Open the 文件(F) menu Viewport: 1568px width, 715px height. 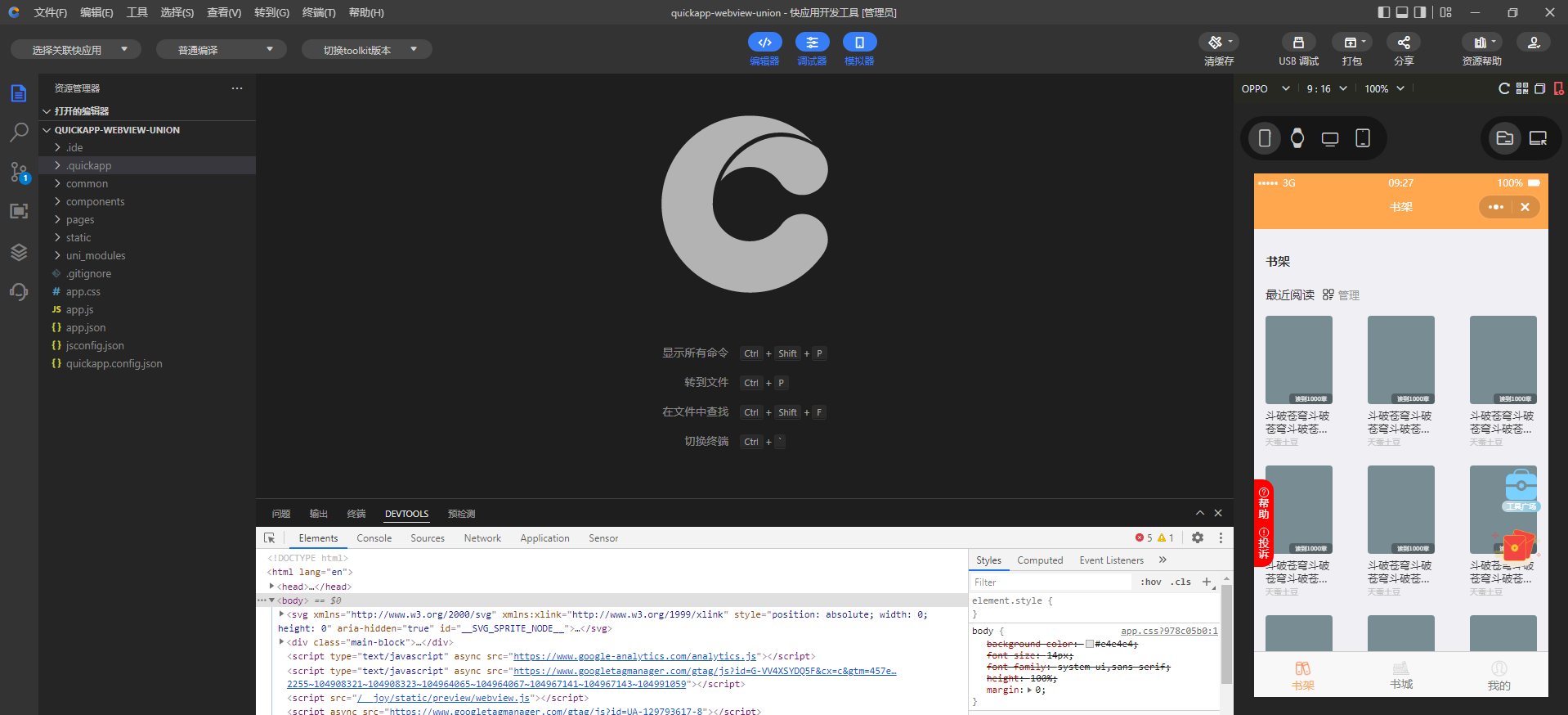tap(50, 12)
